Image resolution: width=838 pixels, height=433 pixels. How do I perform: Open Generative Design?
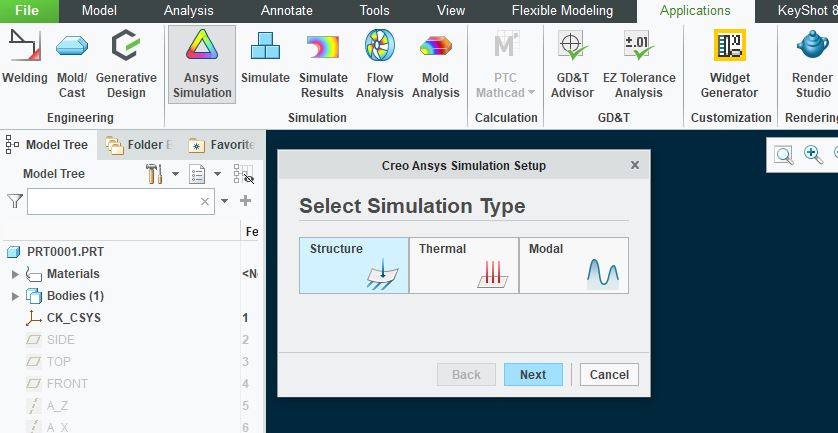tap(126, 64)
